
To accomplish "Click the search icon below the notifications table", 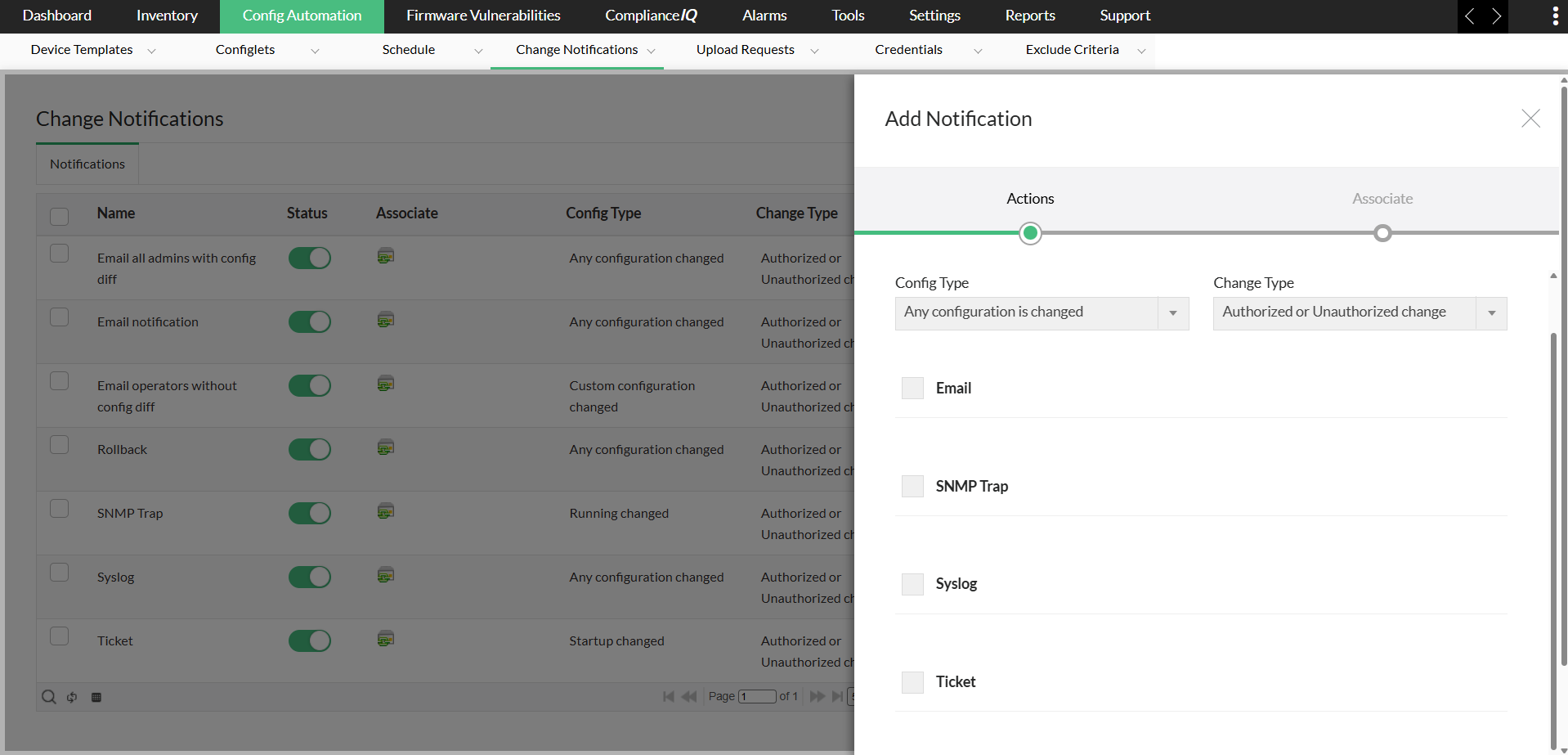I will 49,697.
